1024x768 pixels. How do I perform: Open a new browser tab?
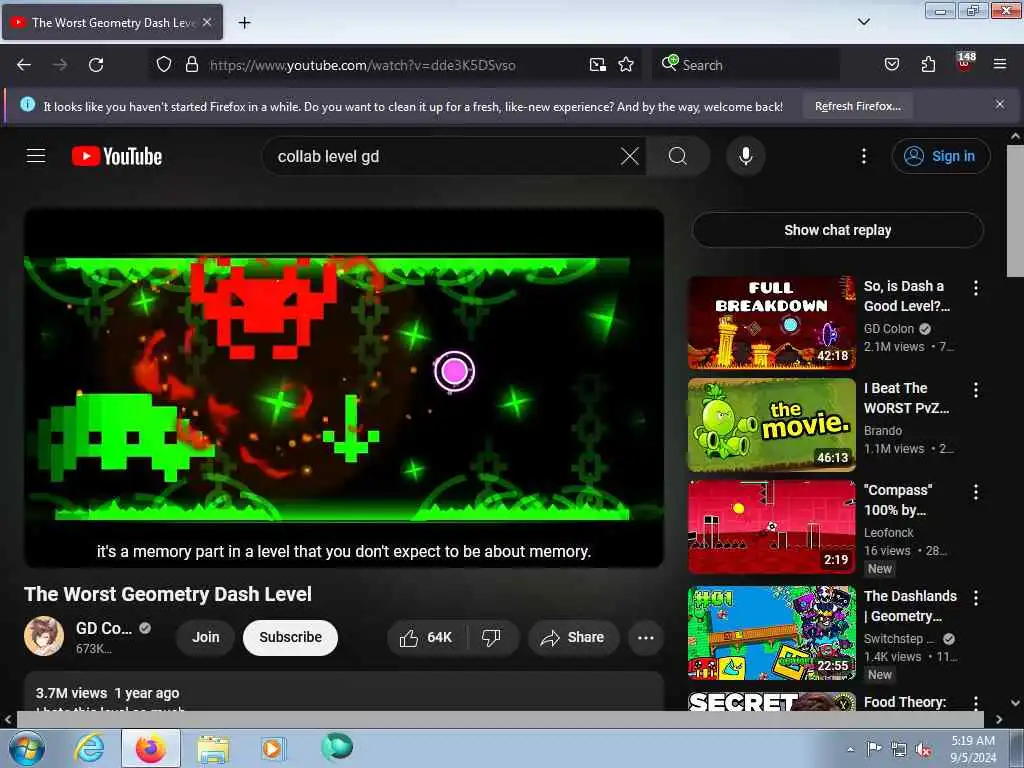coord(244,23)
